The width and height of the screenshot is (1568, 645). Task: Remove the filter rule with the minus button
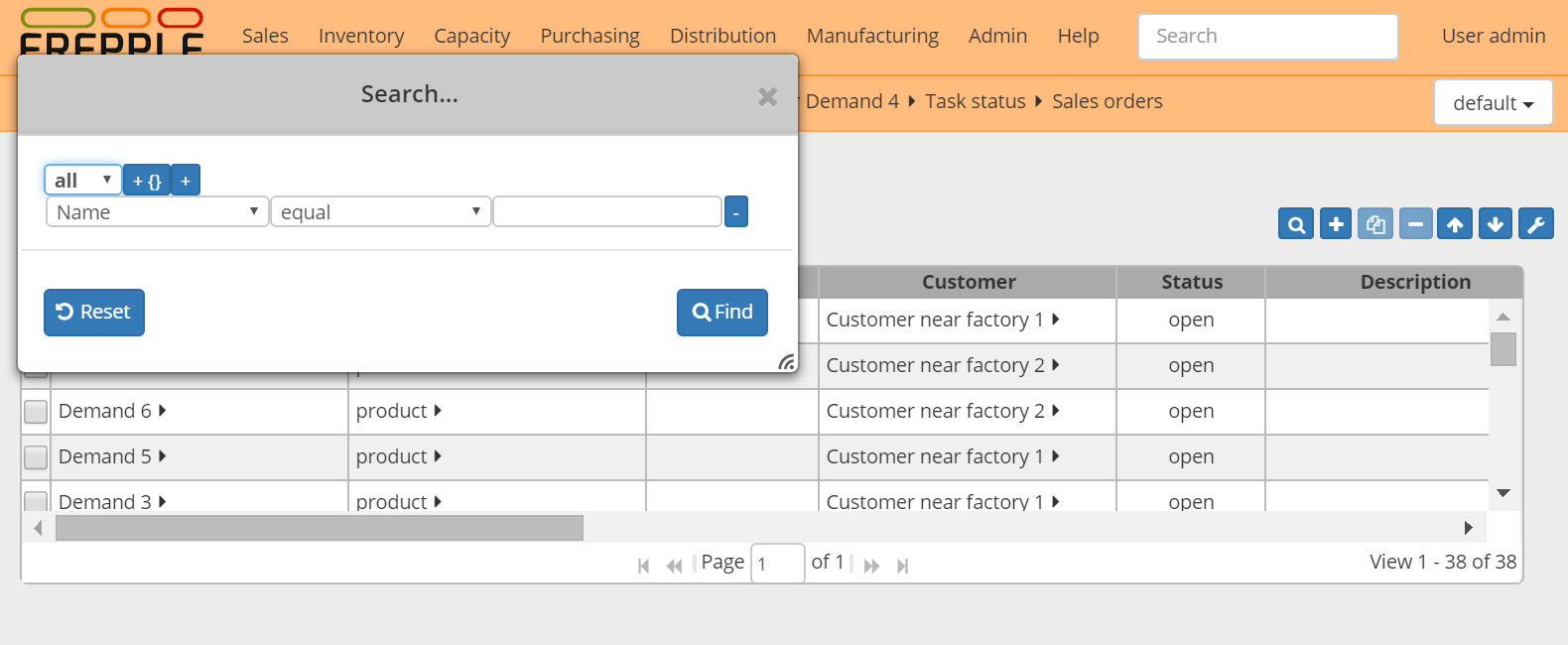[x=735, y=212]
